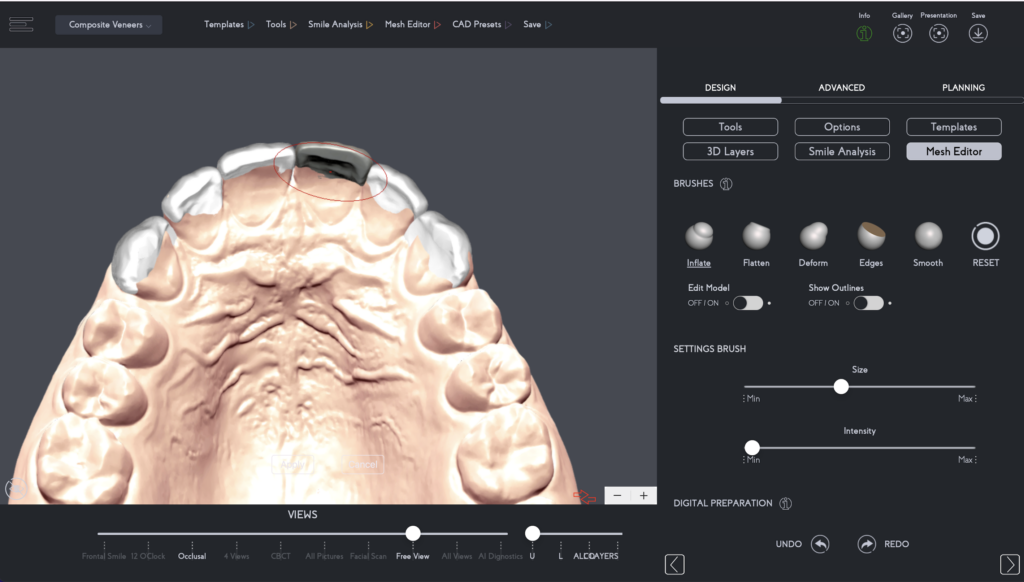Click the brush Size slider handle
The height and width of the screenshot is (582, 1024).
(x=841, y=387)
